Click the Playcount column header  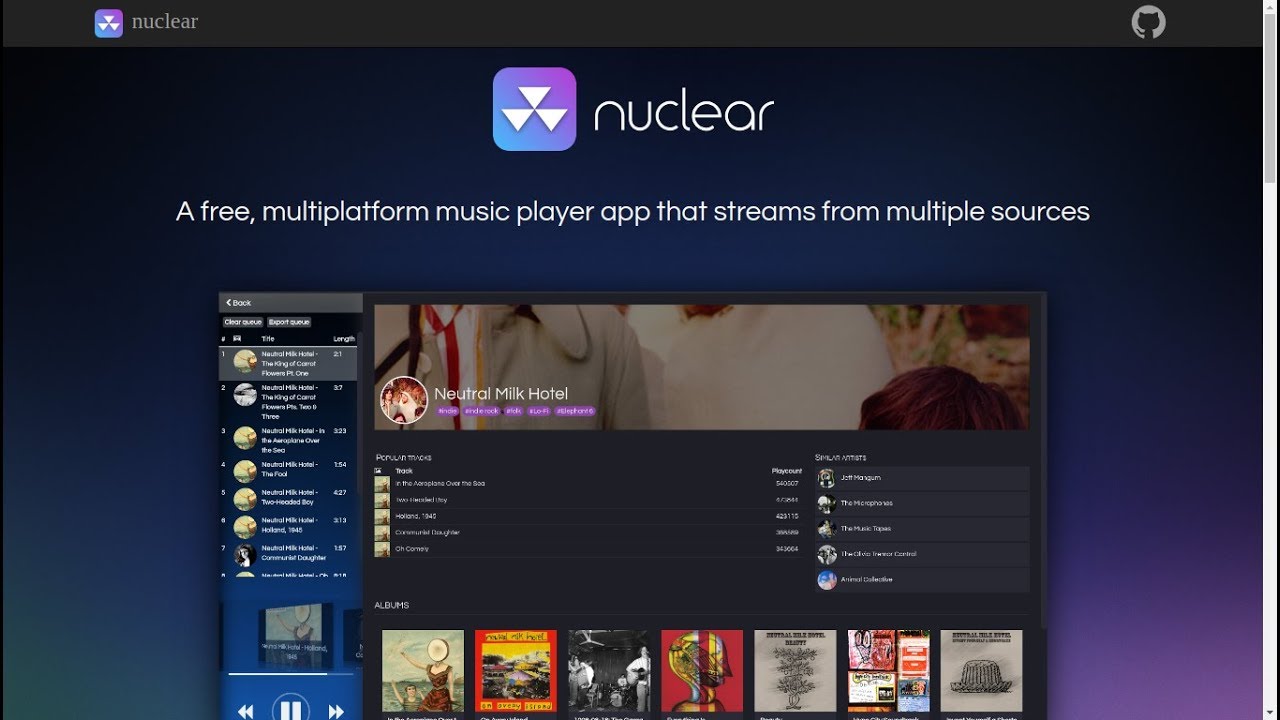coord(786,471)
